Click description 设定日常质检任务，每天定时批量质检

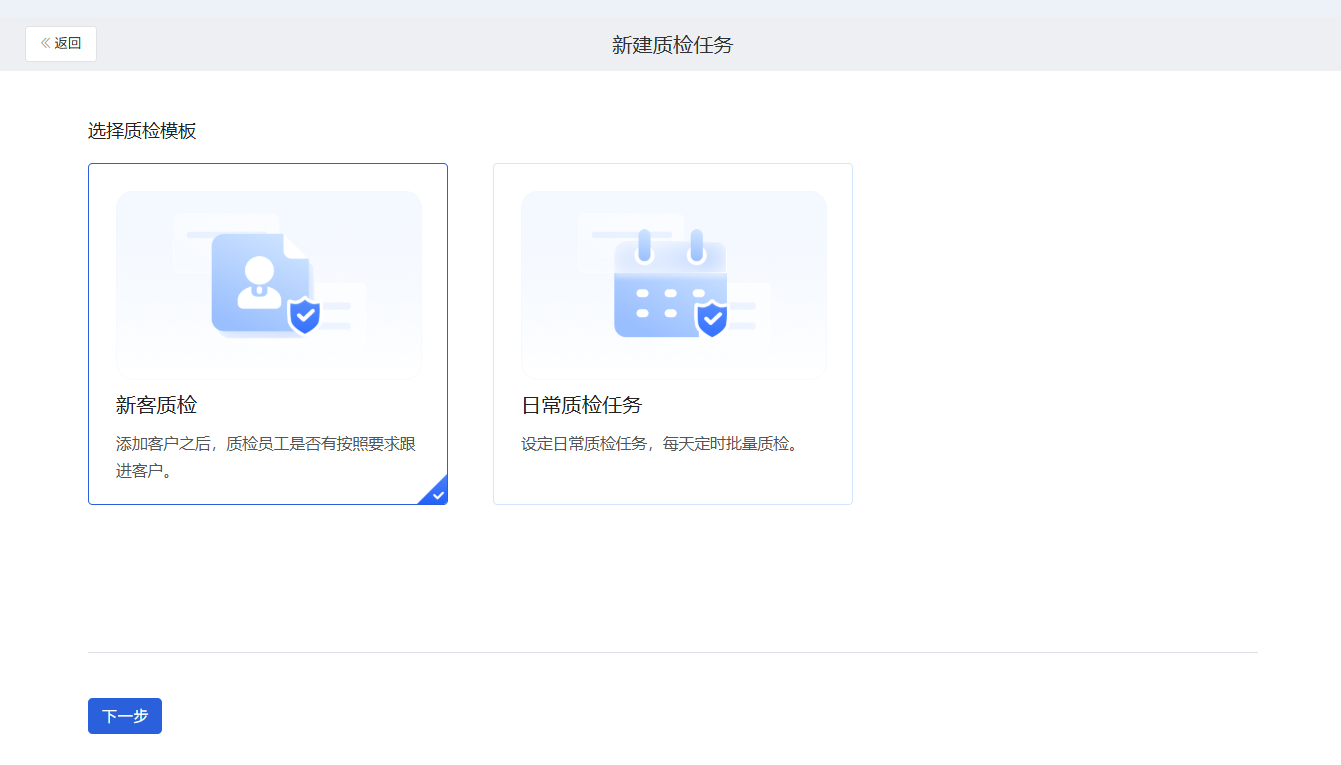661,444
